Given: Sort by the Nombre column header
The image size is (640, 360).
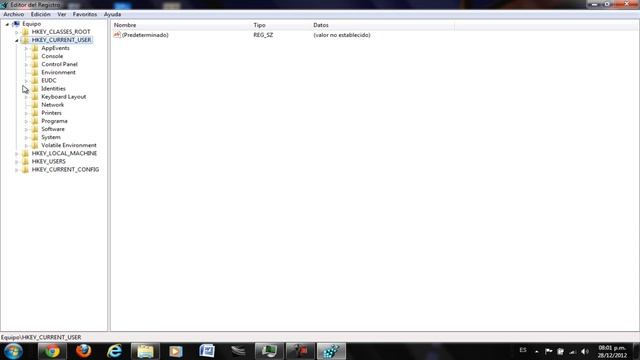Looking at the screenshot, I should (x=180, y=25).
